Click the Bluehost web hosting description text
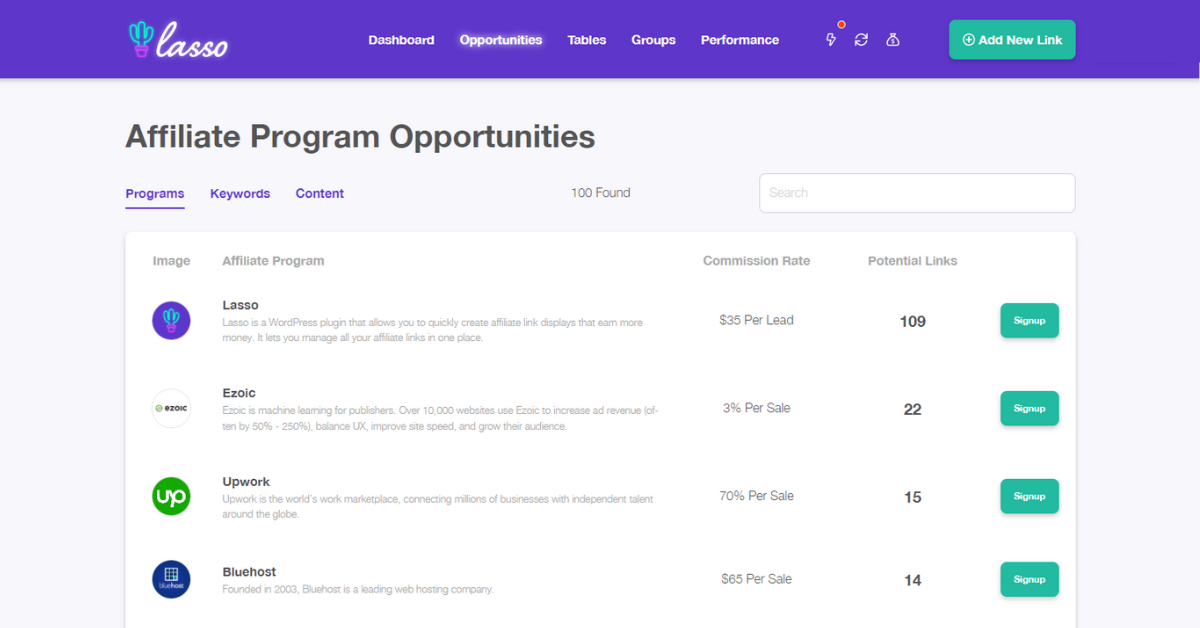The width and height of the screenshot is (1200, 628). 358,589
